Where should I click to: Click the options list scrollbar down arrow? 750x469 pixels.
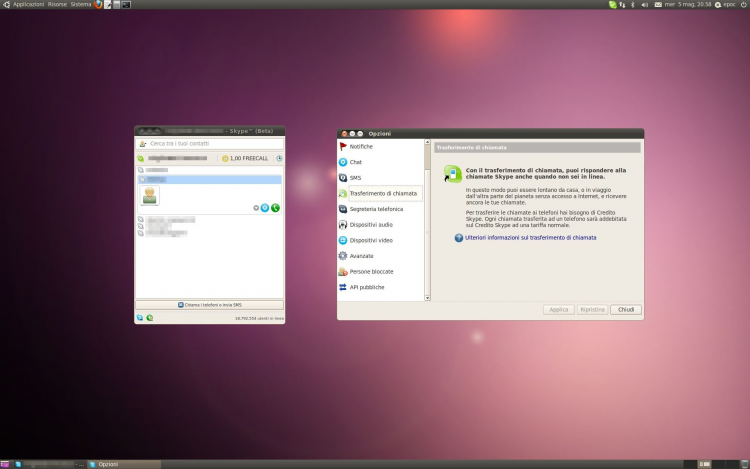(x=427, y=298)
